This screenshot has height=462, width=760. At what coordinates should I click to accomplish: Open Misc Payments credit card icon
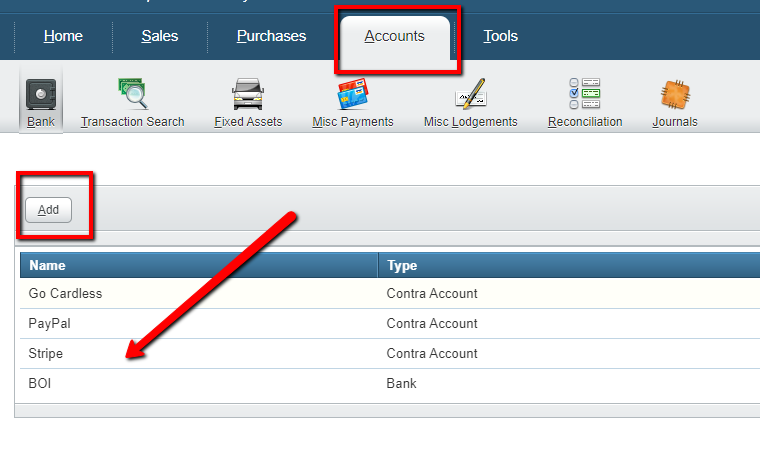(352, 94)
